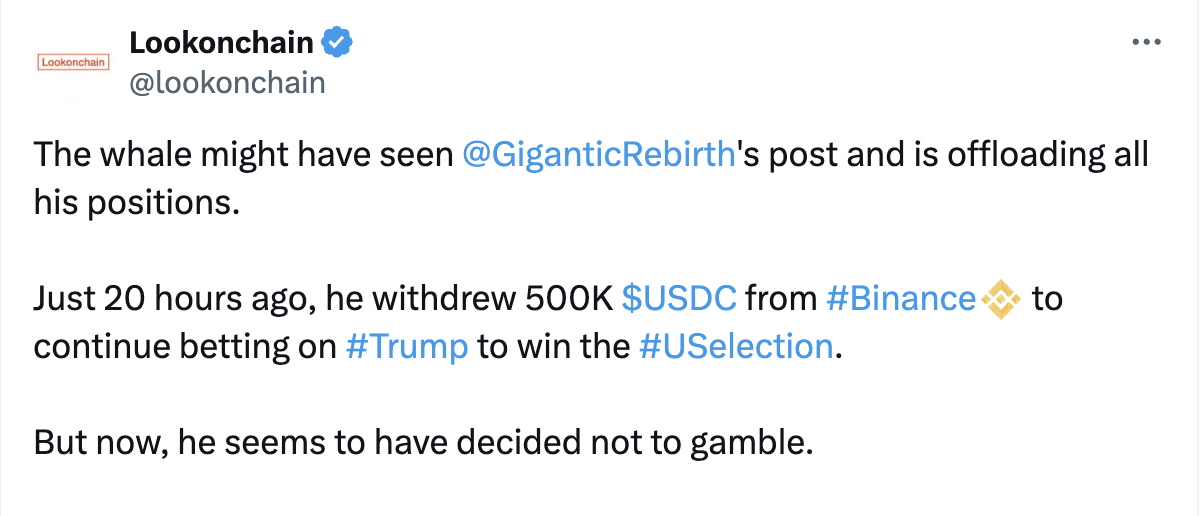The width and height of the screenshot is (1202, 516).
Task: Visit the @lookonchain handle
Action: (227, 82)
